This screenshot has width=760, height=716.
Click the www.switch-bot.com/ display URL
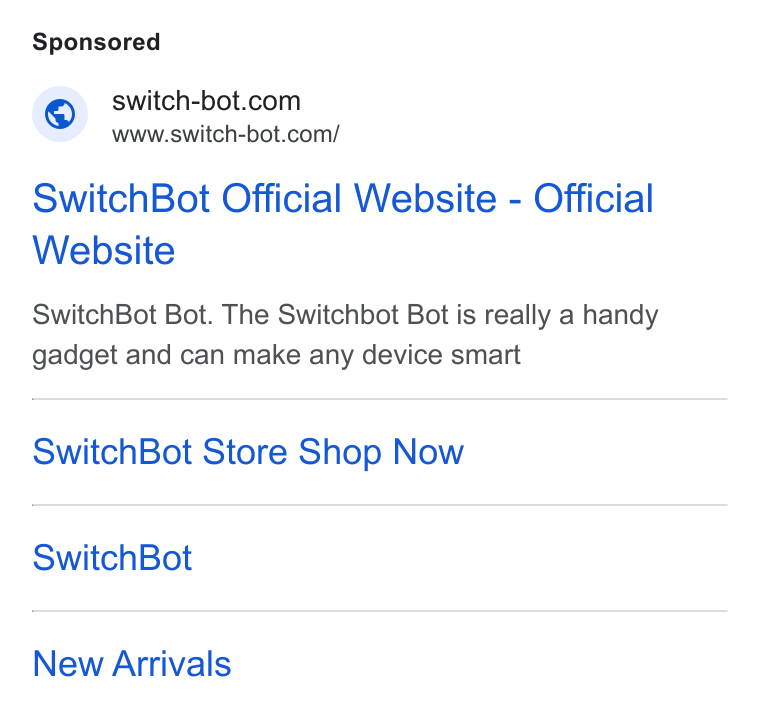point(226,134)
